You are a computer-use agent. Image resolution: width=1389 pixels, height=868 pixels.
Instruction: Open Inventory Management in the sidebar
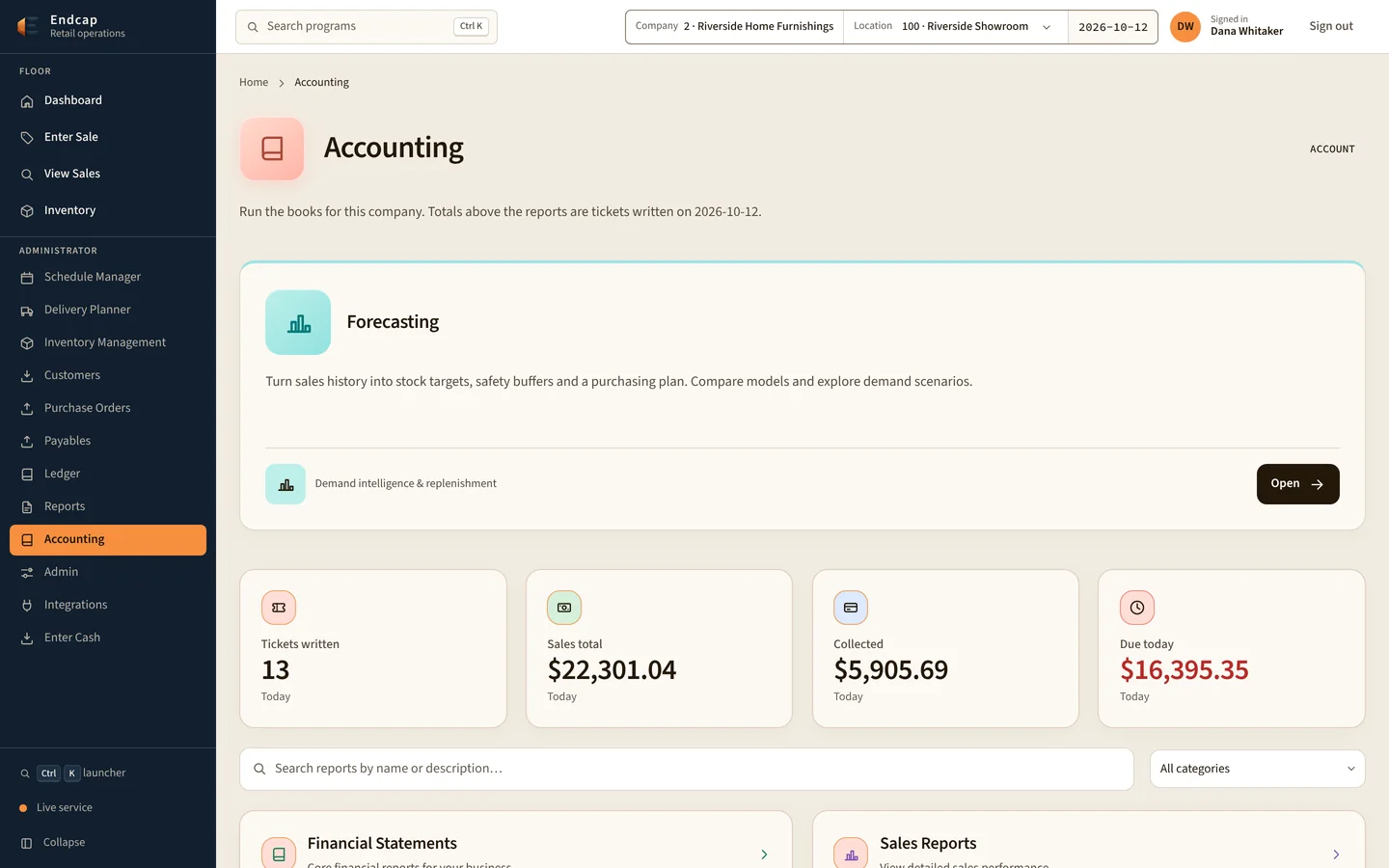pyautogui.click(x=108, y=342)
